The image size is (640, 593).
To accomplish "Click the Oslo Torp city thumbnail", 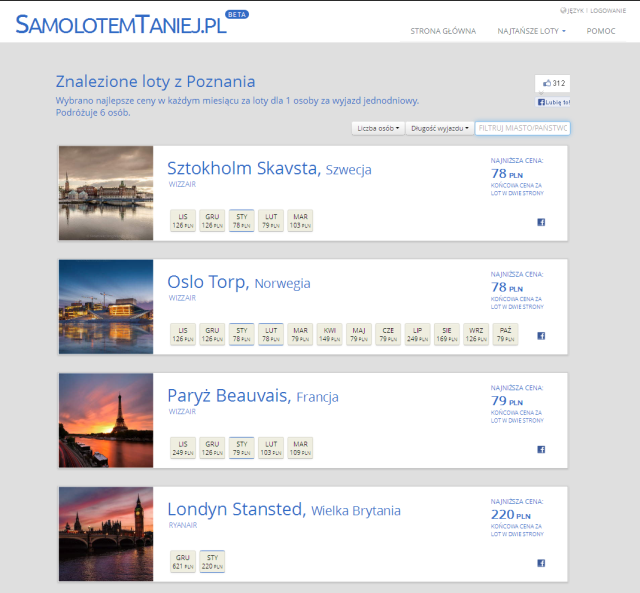I will pyautogui.click(x=106, y=306).
